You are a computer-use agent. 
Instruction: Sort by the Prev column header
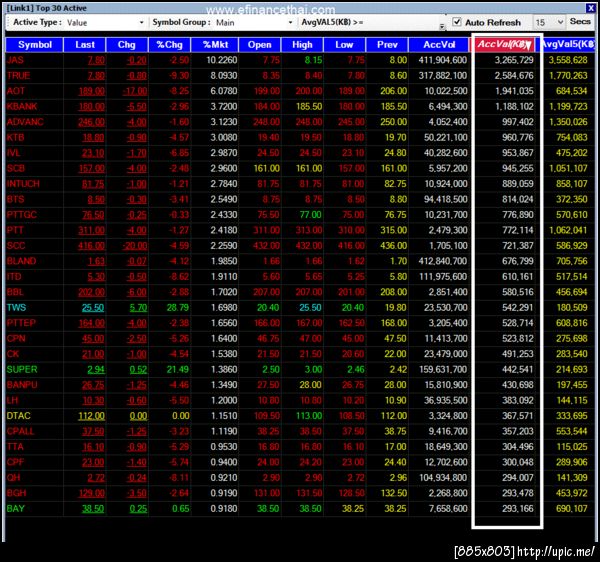(x=387, y=45)
